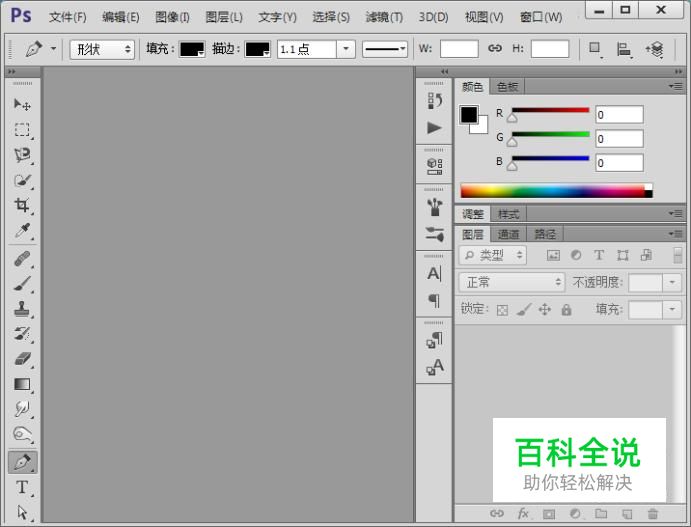Open the 不透明度 opacity dropdown arrow

[672, 282]
